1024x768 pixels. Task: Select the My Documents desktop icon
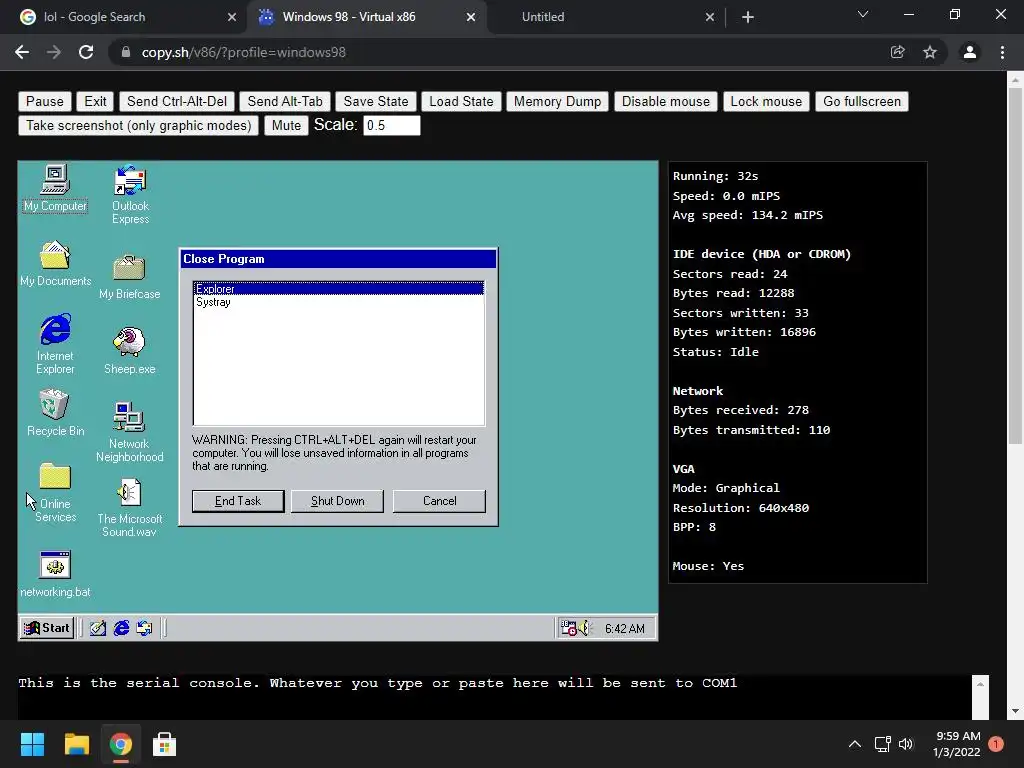click(x=55, y=263)
